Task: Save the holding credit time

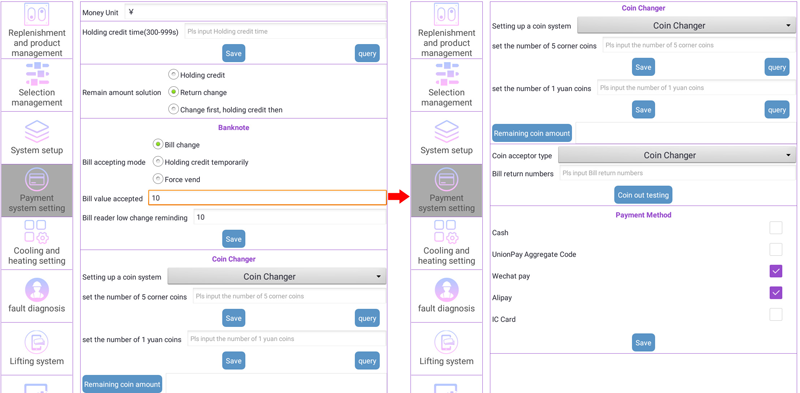Action: point(233,53)
